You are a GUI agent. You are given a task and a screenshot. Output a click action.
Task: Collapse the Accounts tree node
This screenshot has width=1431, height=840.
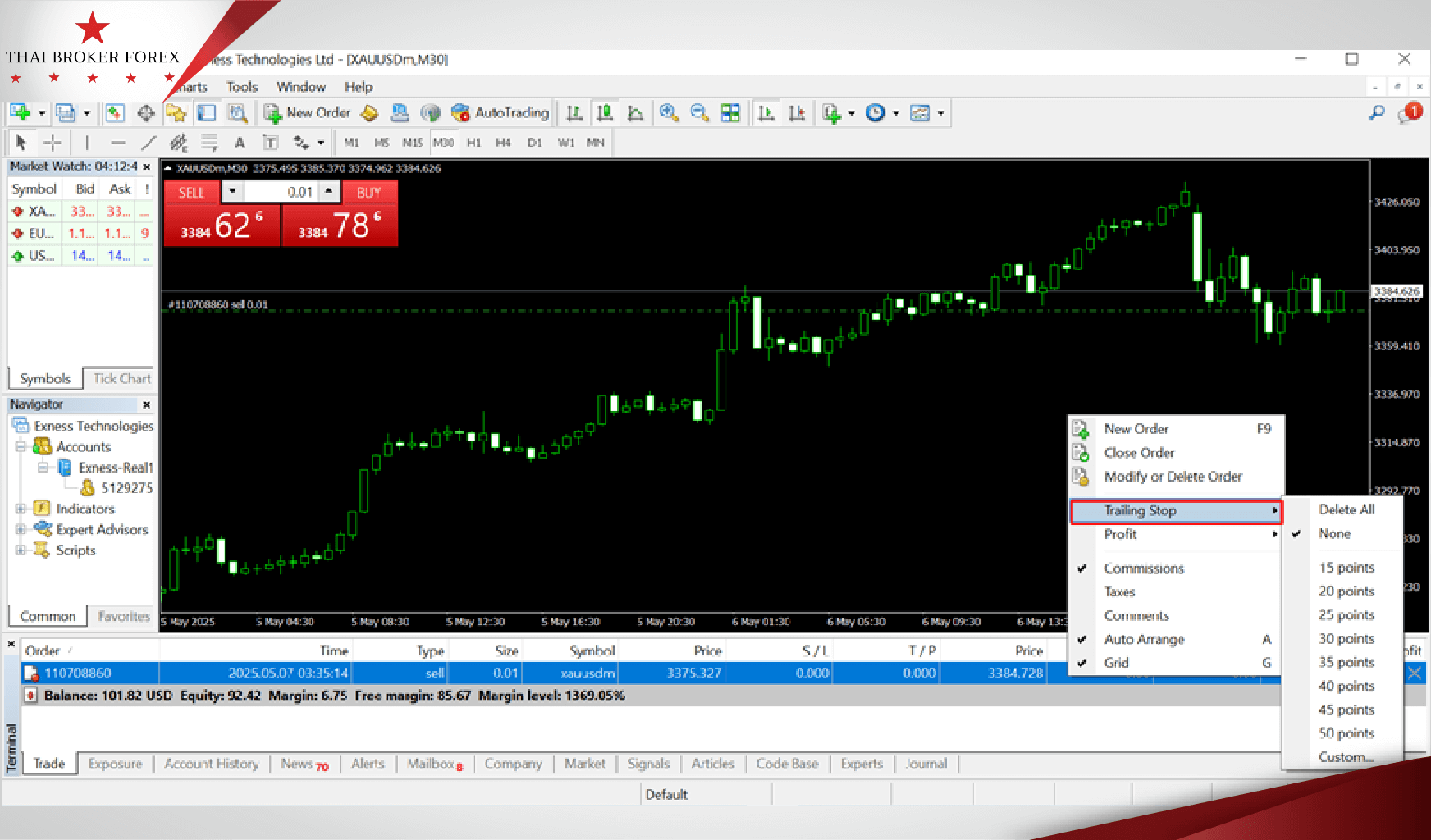(x=21, y=447)
